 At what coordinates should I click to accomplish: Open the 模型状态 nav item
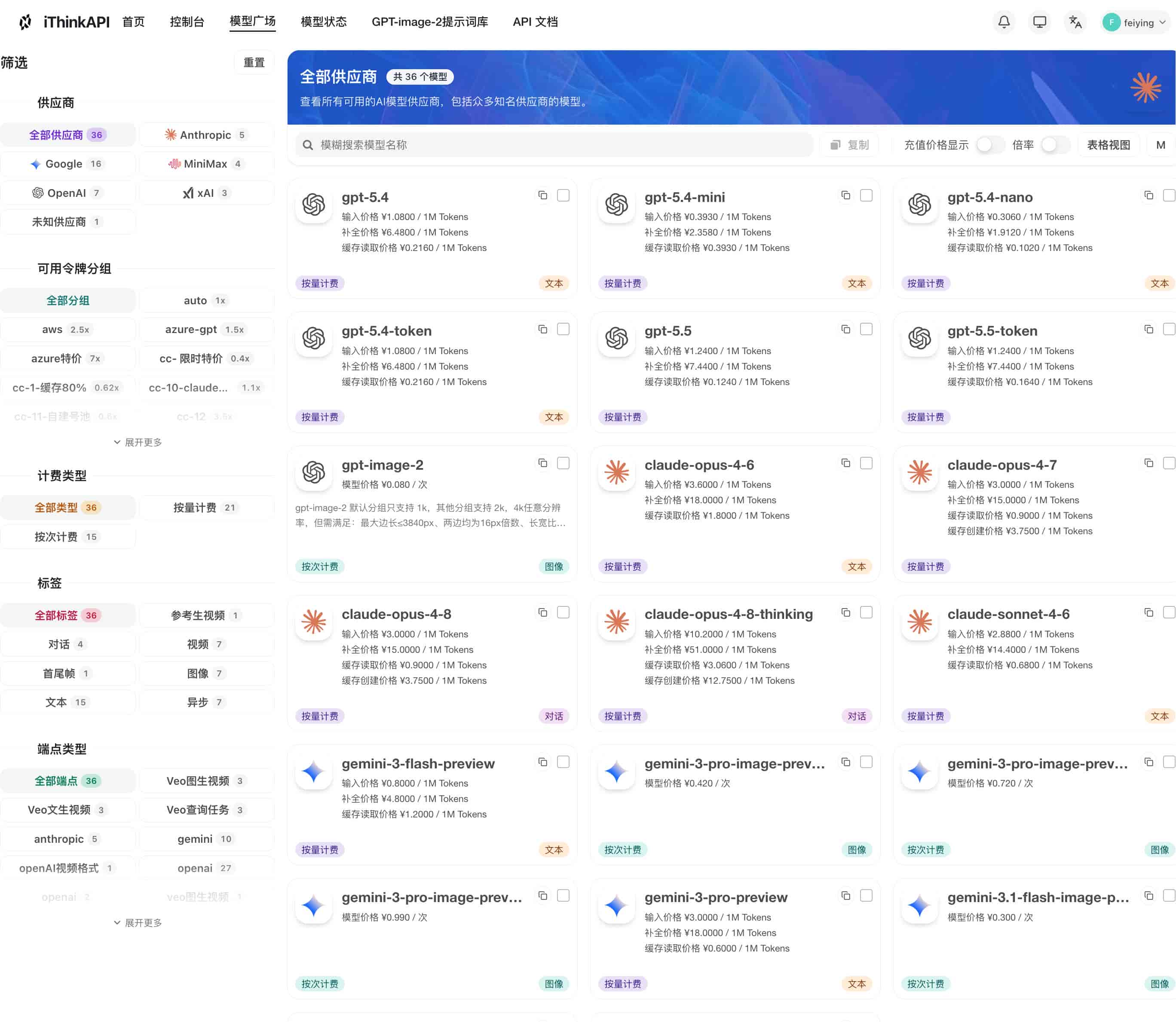[323, 21]
